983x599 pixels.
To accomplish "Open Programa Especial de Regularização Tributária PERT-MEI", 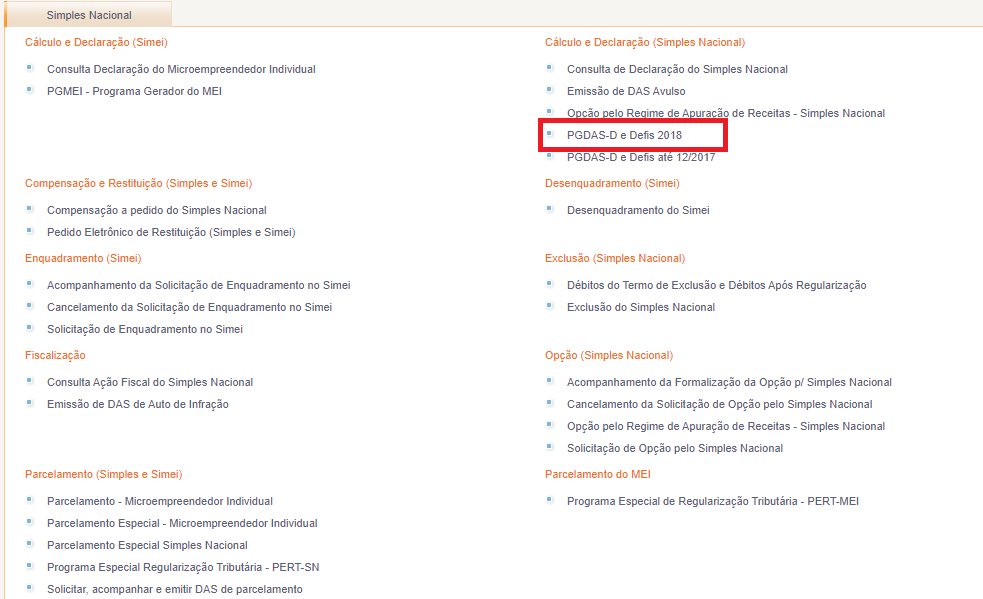I will [712, 501].
